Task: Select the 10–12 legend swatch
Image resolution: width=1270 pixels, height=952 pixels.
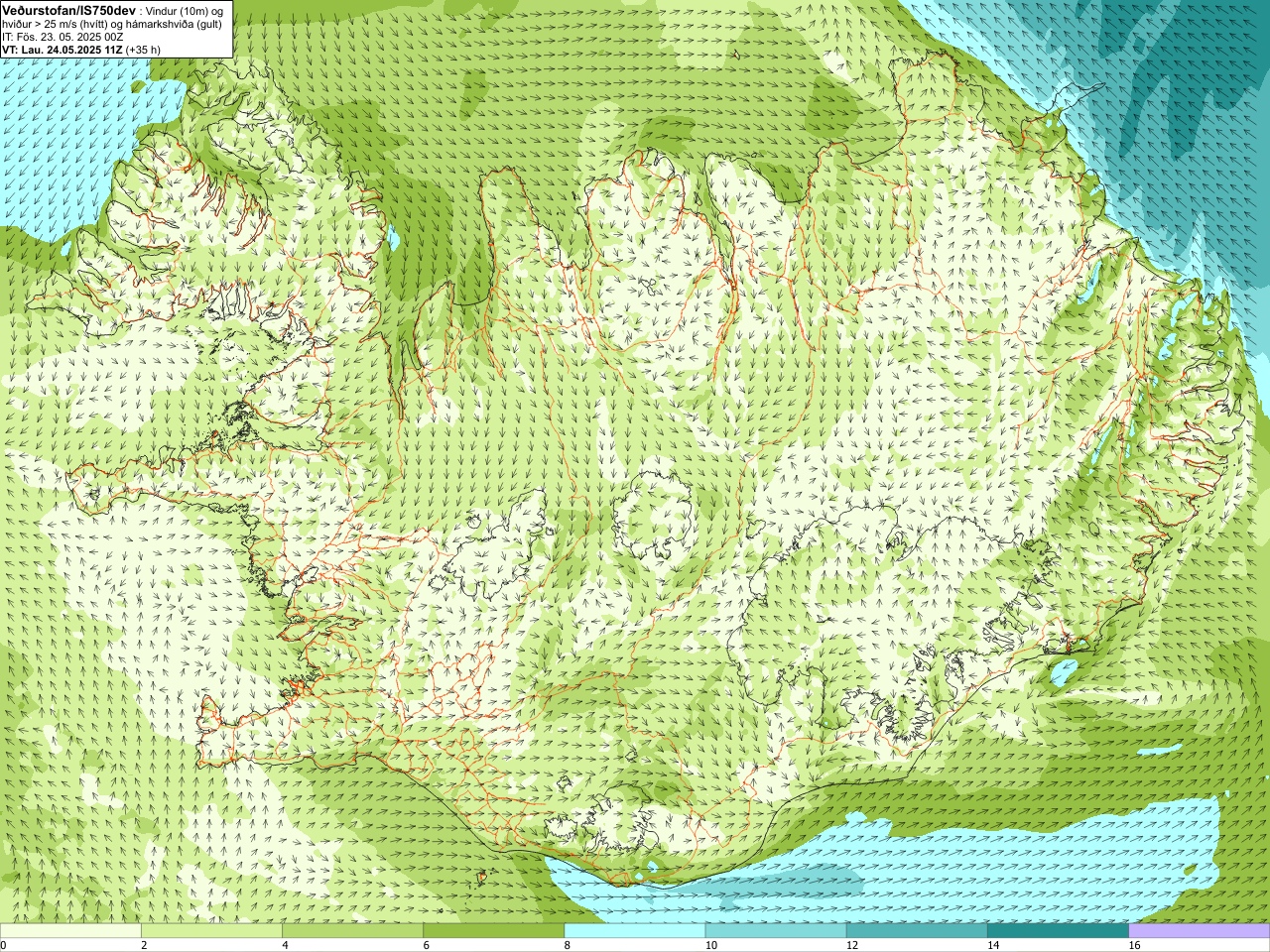Action: click(776, 931)
